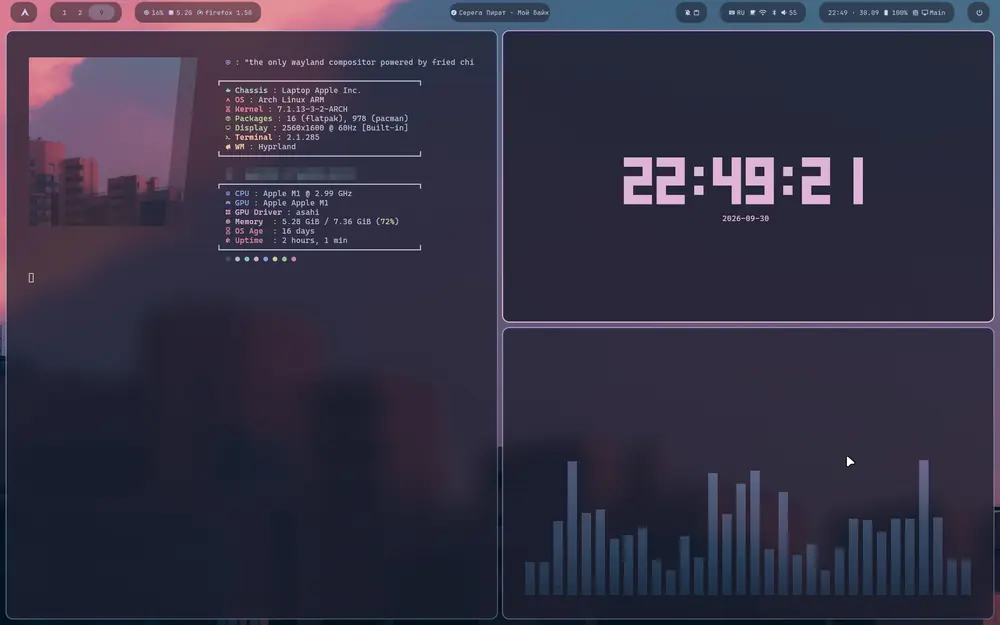Click the CPU : Apple M1 line
Image resolution: width=1000 pixels, height=625 pixels.
(288, 194)
